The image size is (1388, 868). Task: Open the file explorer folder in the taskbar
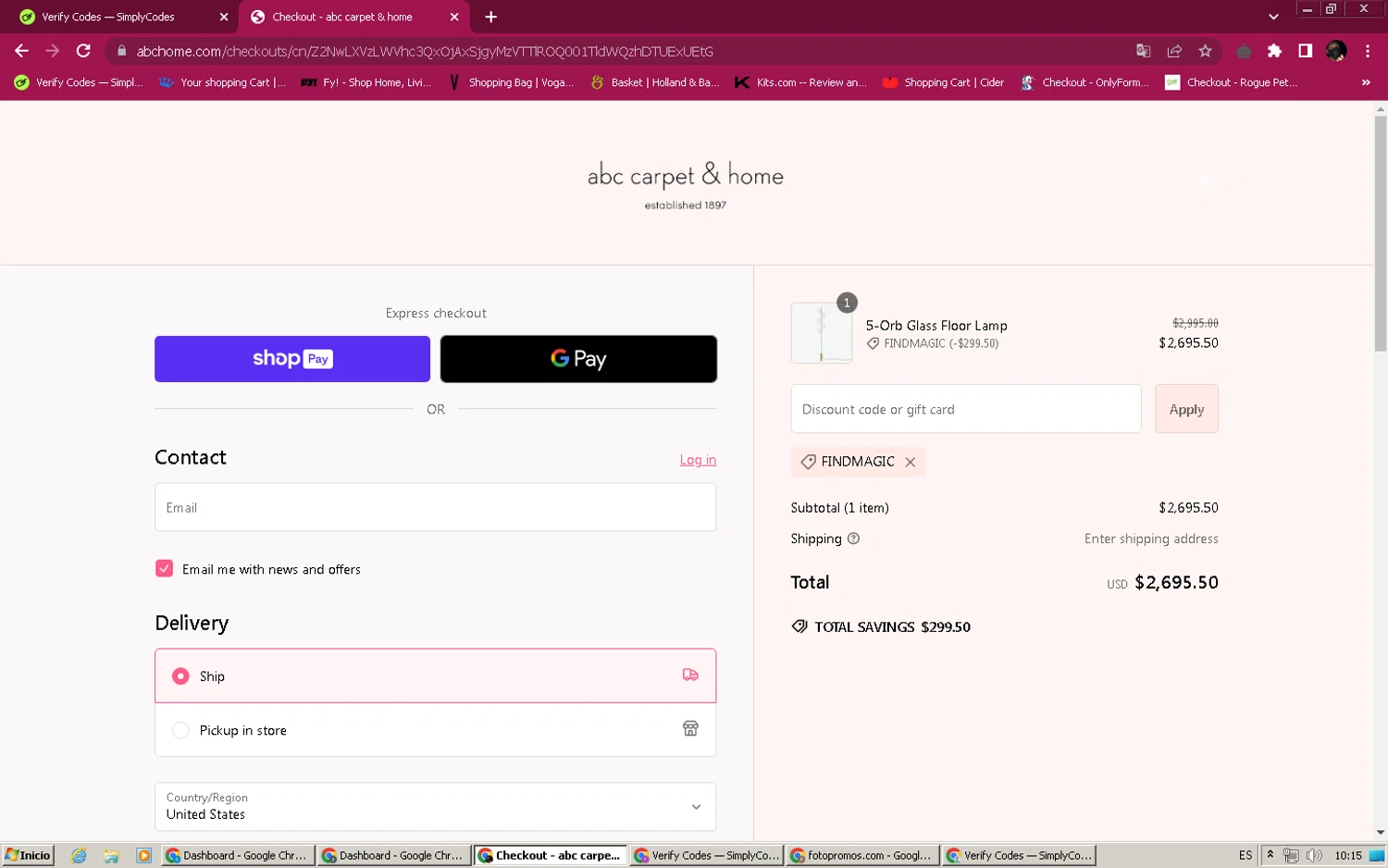[111, 856]
